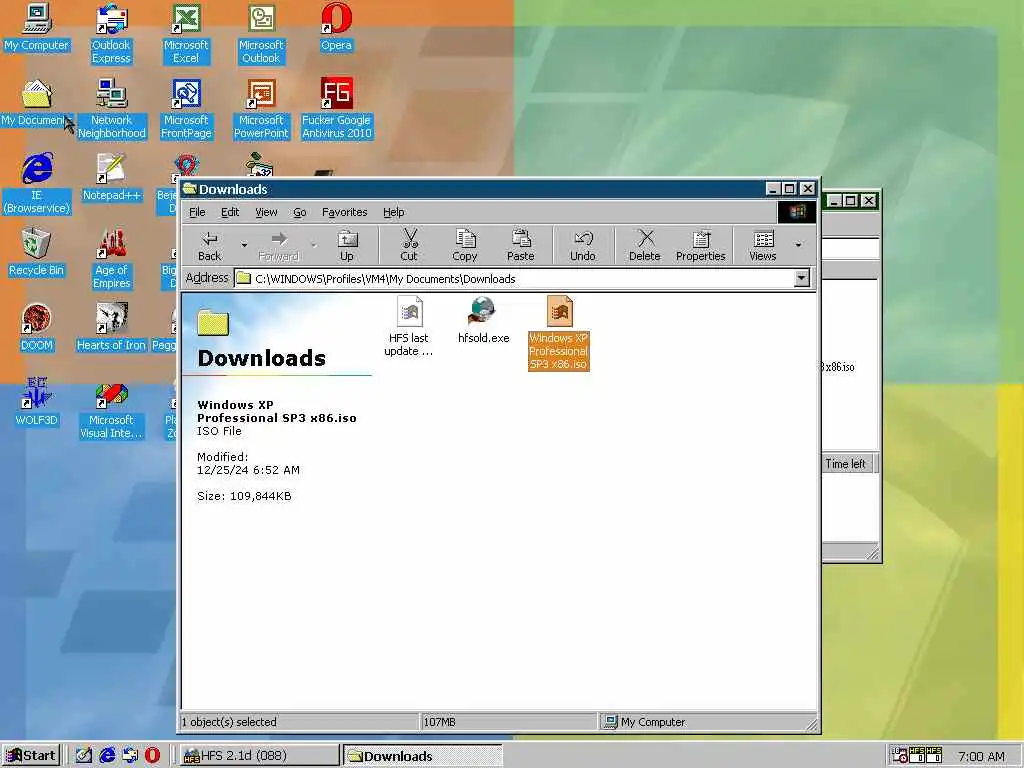
Task: Launch Opera from desktop icon
Action: (x=336, y=27)
